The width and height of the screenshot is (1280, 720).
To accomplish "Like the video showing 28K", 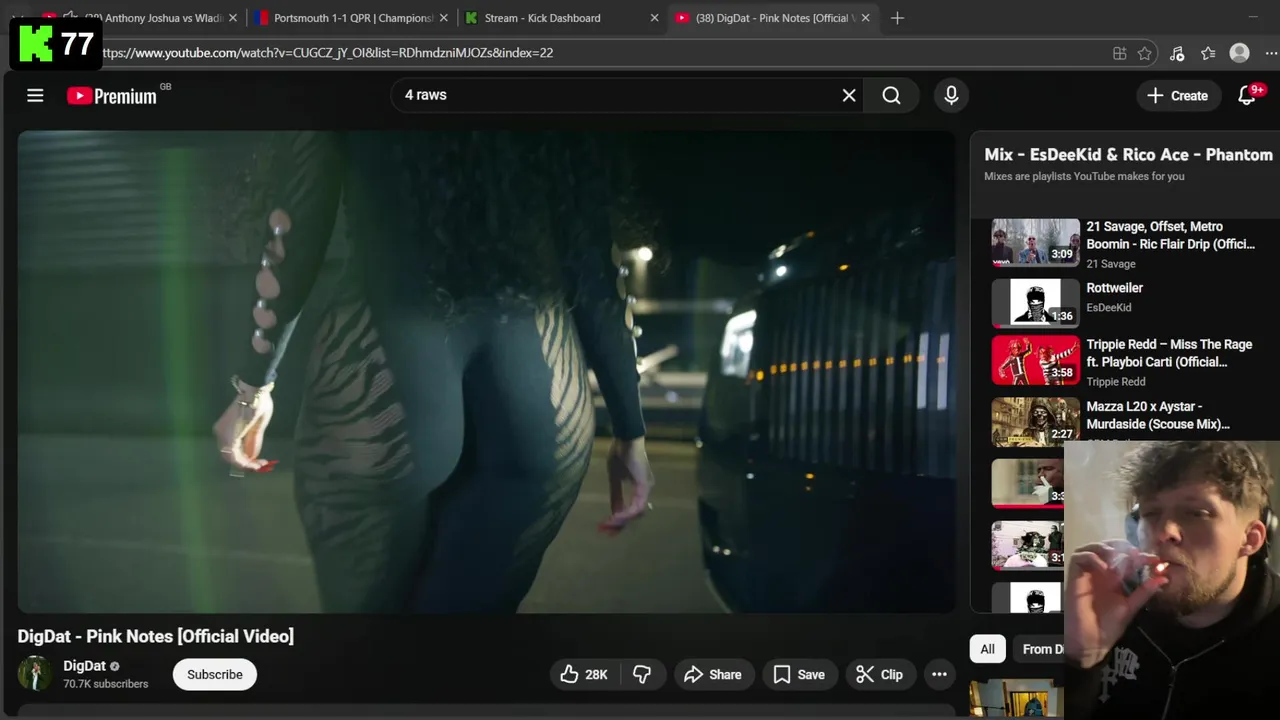I will tap(584, 674).
